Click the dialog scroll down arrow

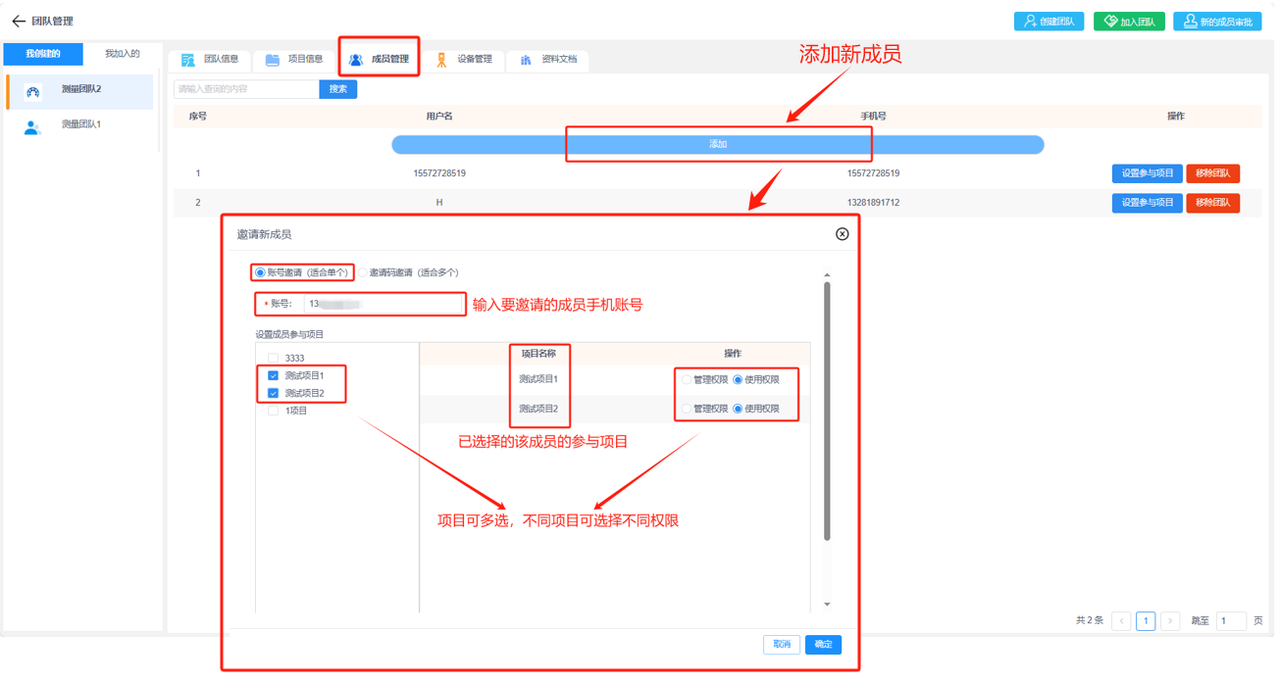[827, 604]
